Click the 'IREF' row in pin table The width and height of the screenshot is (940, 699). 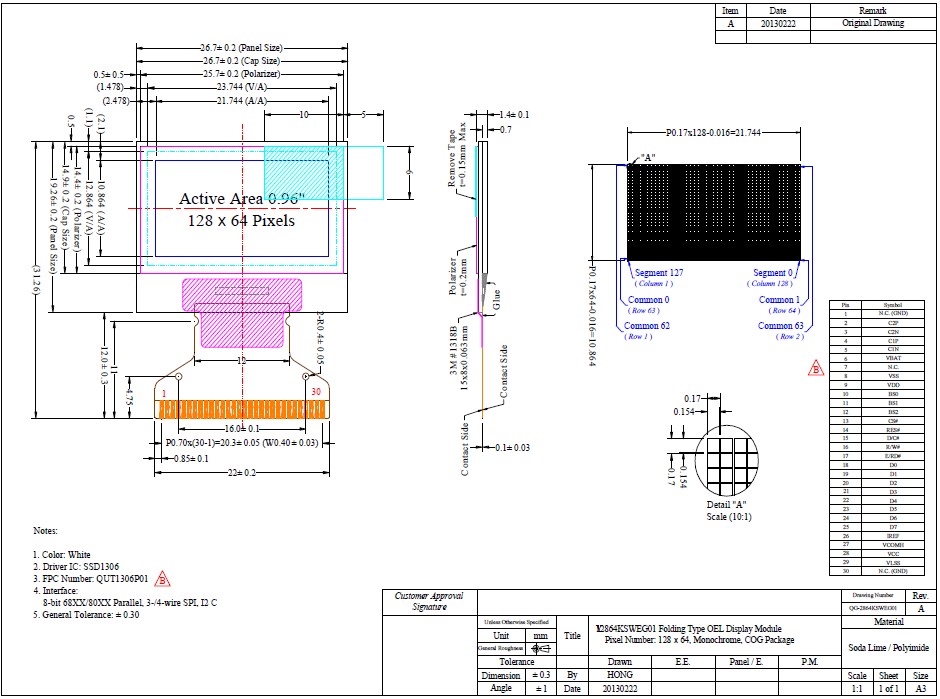(878, 536)
